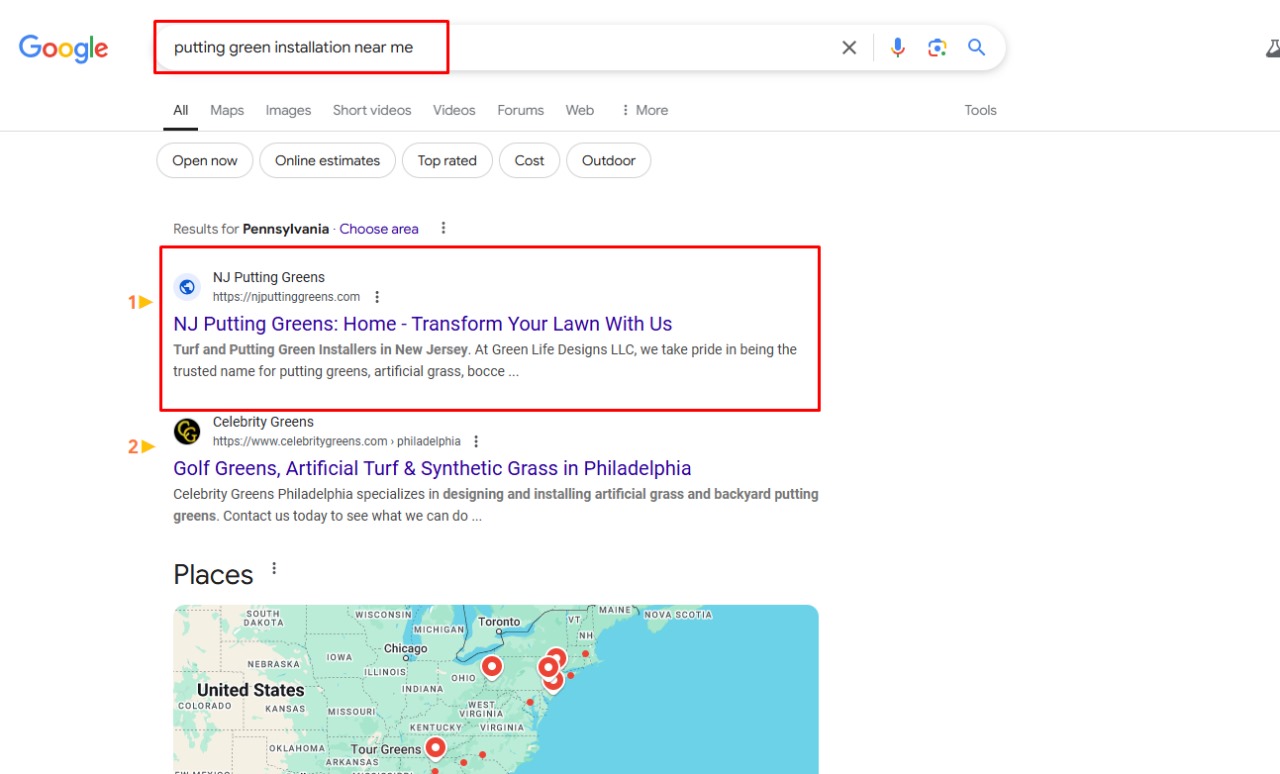This screenshot has width=1280, height=774.
Task: Click the map pin near Ohio
Action: point(491,666)
